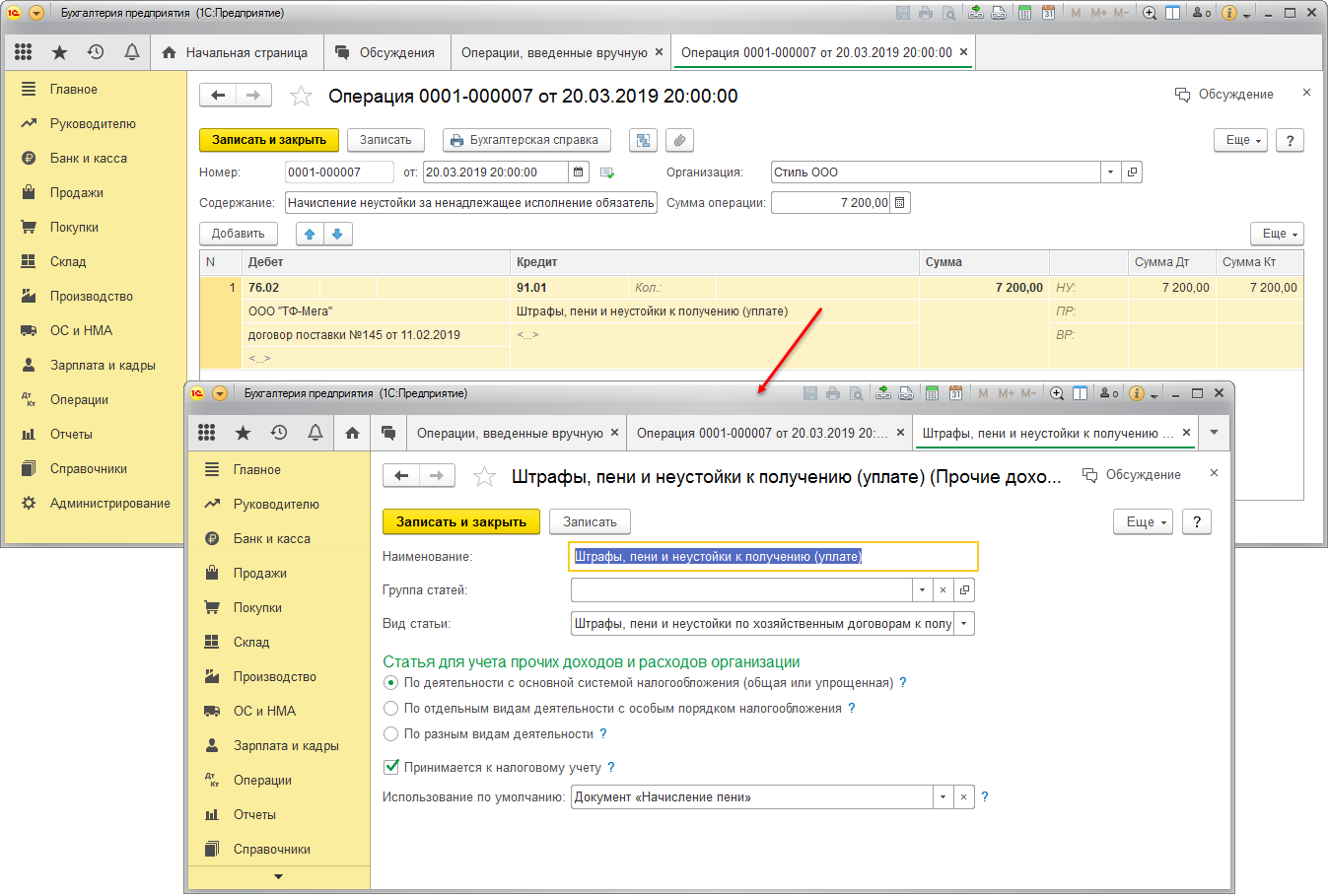
Task: Go back arrow in Операция form
Action: tap(218, 95)
